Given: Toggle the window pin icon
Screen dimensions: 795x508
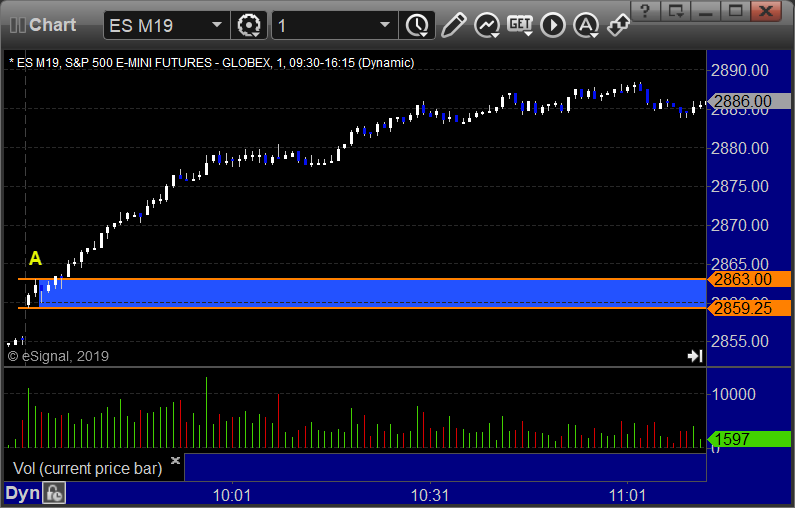Looking at the screenshot, I should pos(619,25).
